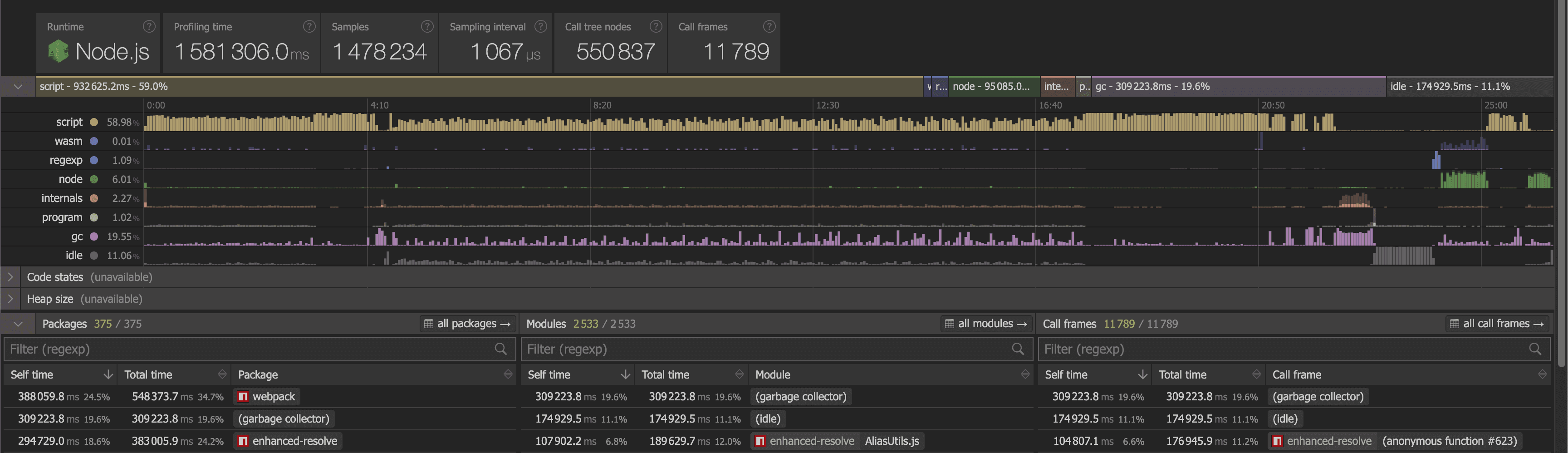This screenshot has height=453, width=1568.
Task: Select the (garbage collector) package entry
Action: (284, 419)
